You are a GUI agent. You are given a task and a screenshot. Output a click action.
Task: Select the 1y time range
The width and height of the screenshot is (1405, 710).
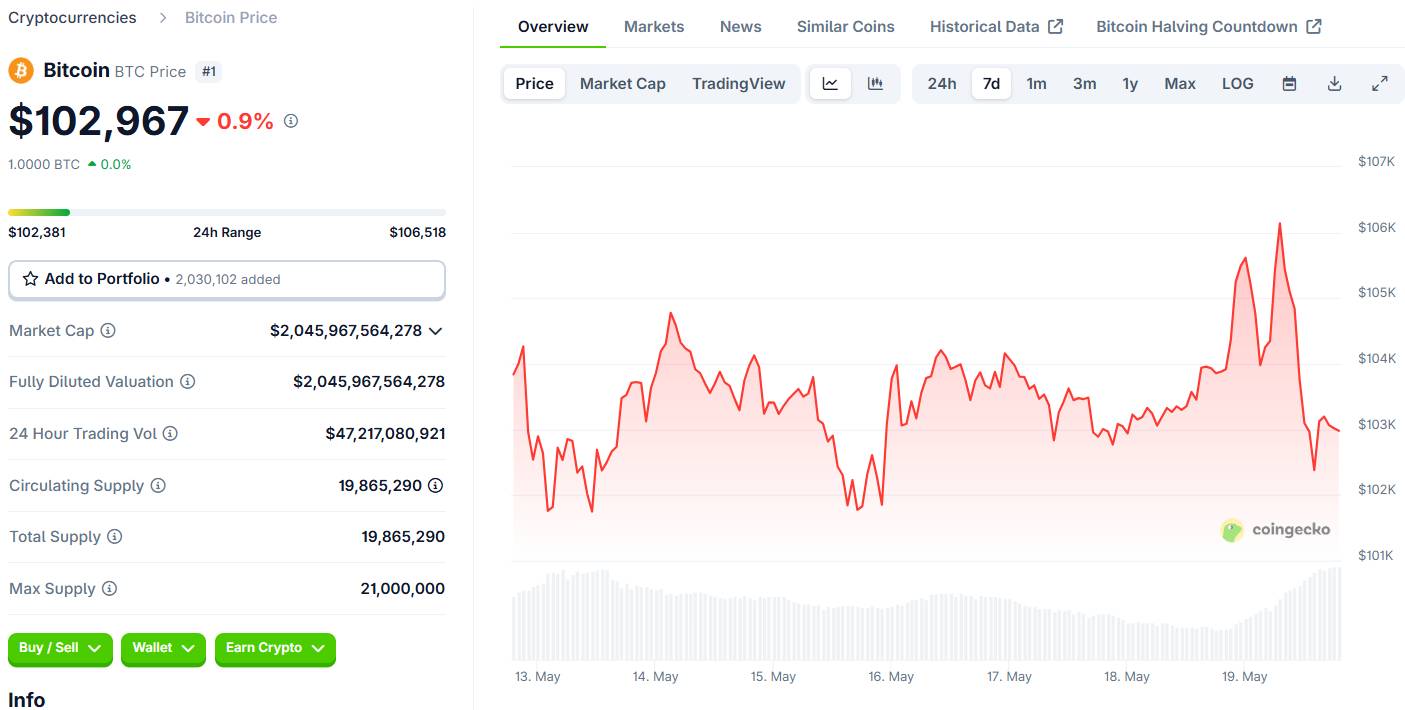1130,84
